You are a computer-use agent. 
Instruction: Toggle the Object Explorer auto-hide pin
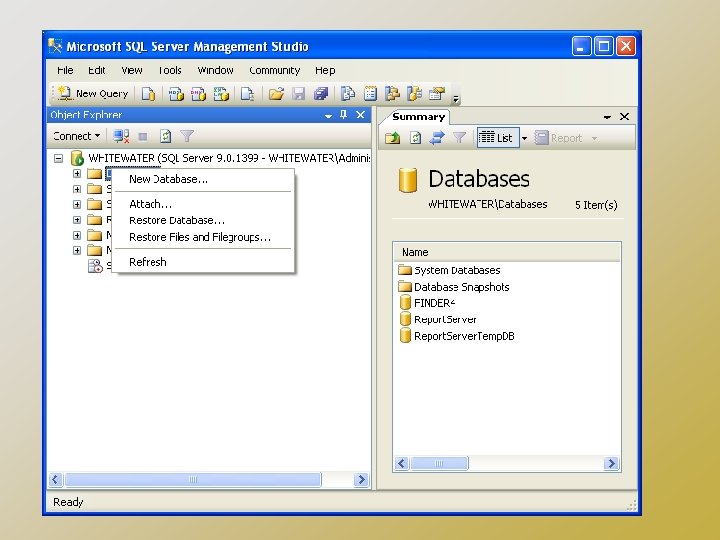tap(343, 115)
